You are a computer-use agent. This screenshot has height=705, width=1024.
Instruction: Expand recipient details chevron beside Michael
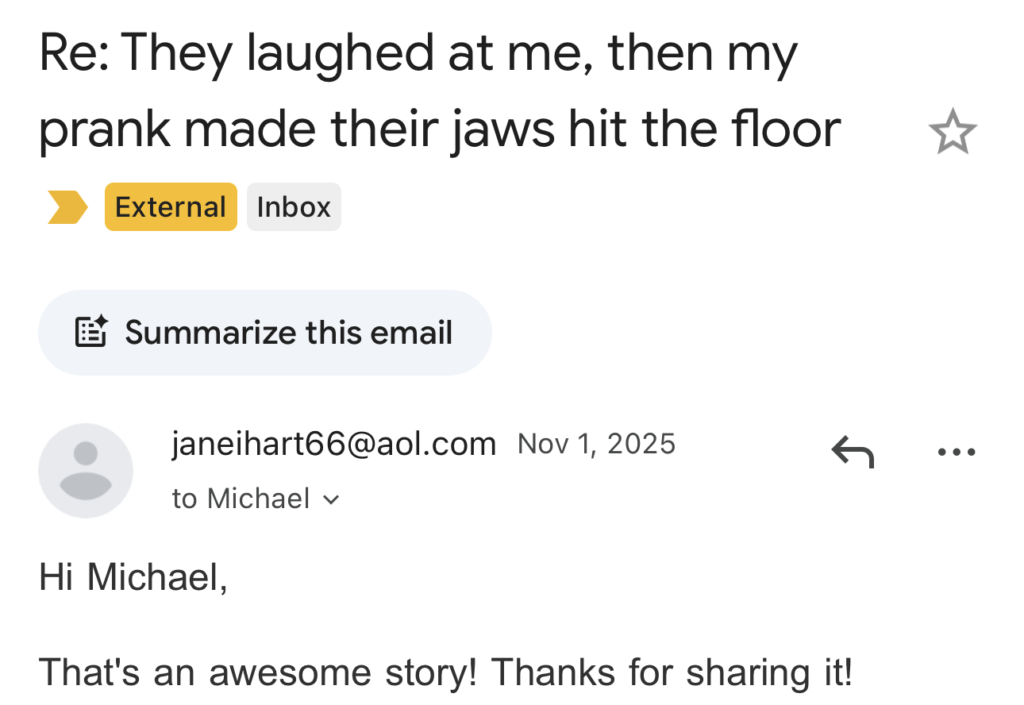(x=332, y=499)
